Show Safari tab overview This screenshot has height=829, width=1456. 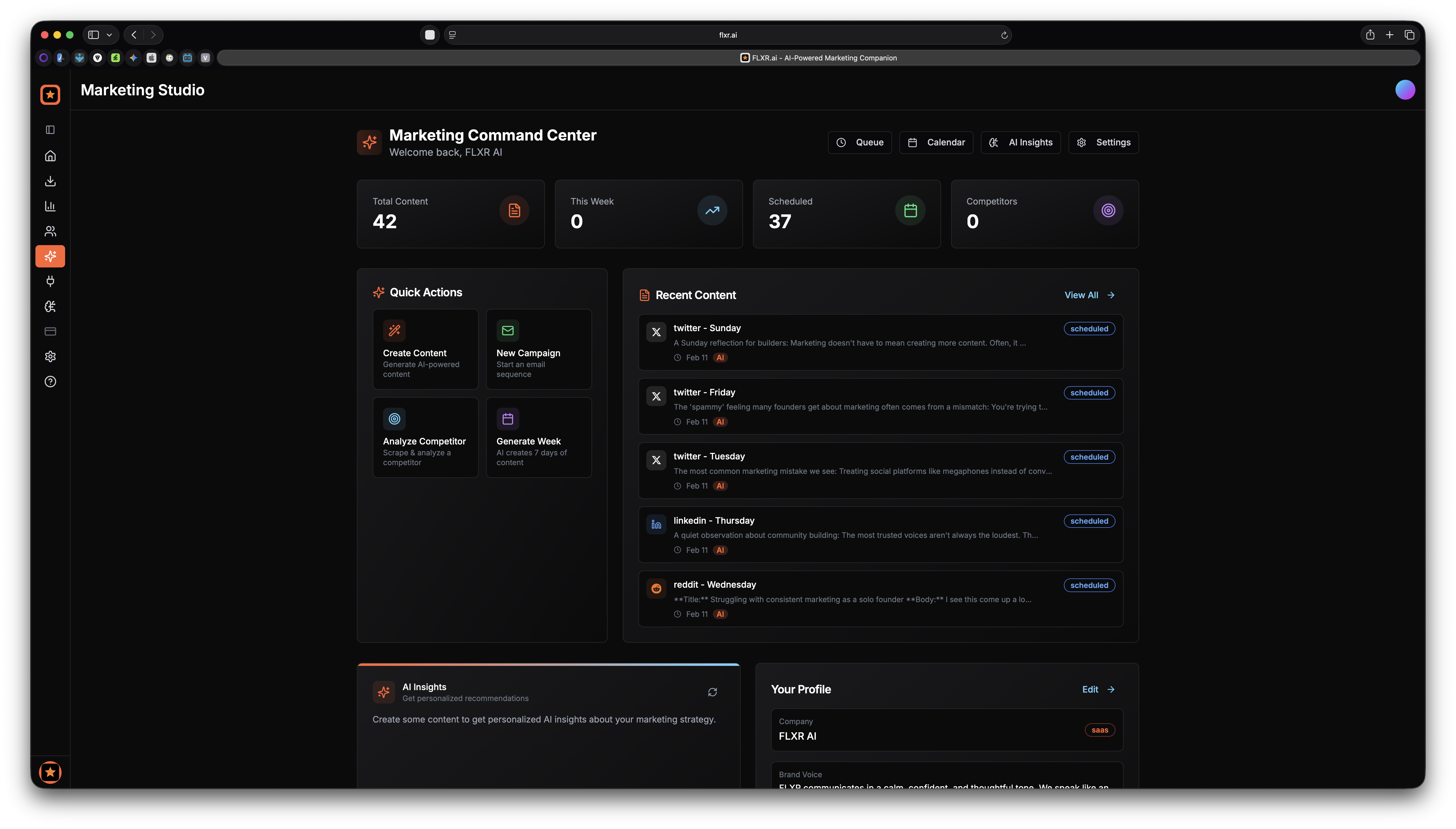click(1409, 35)
